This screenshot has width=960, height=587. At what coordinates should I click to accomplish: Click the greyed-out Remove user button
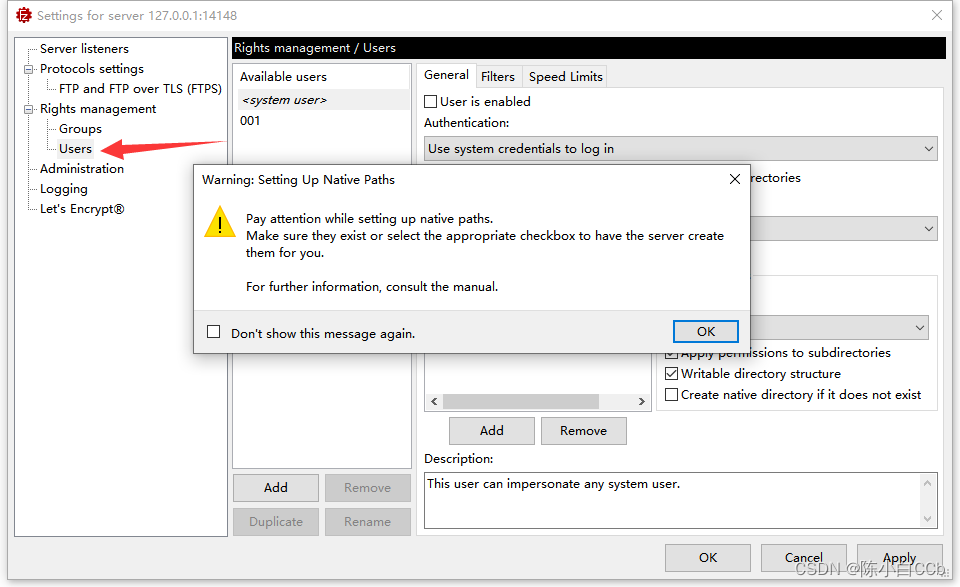(367, 487)
